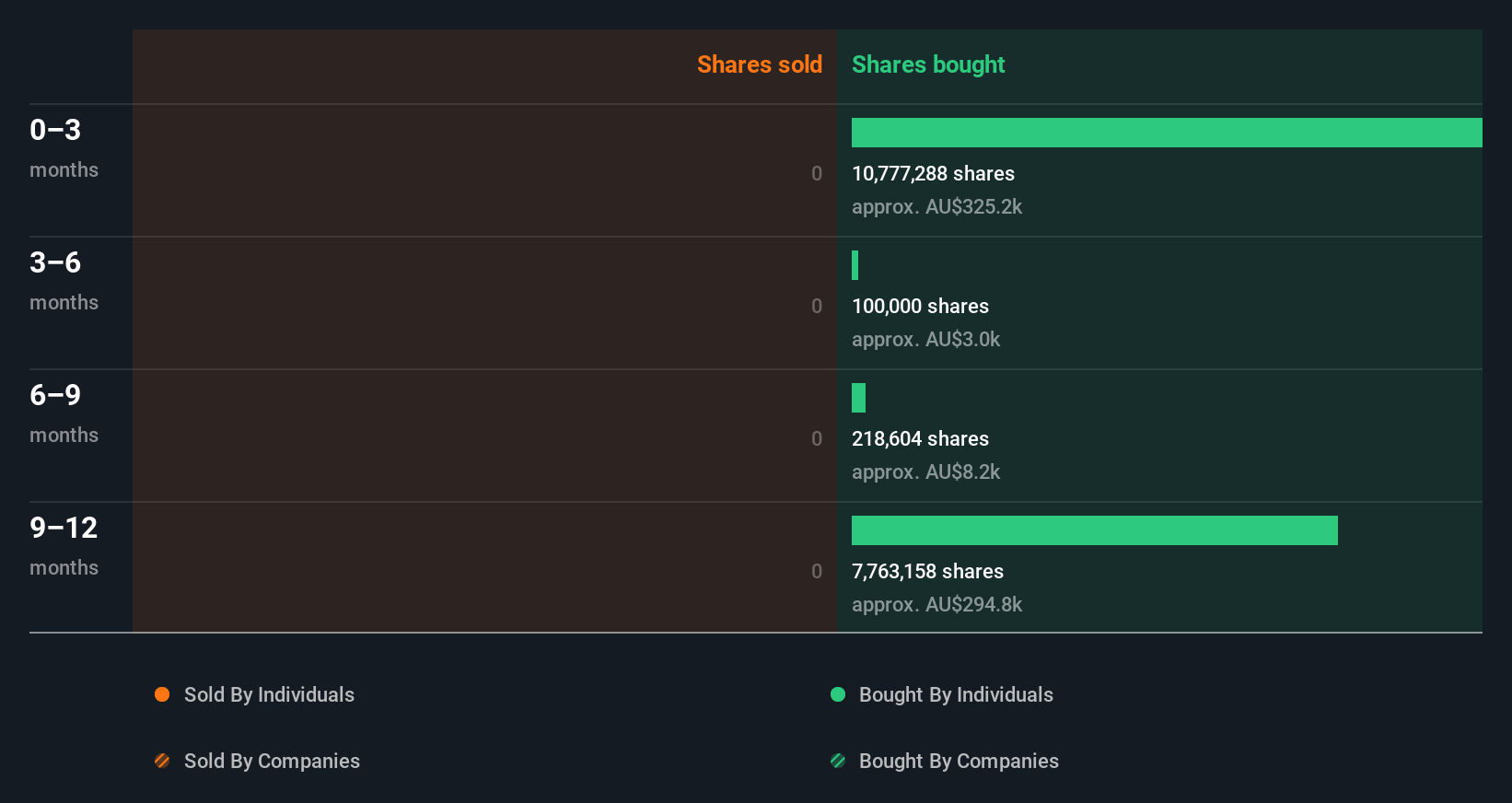Image resolution: width=1512 pixels, height=803 pixels.
Task: Click the 3–6 months row label
Action: (x=64, y=281)
